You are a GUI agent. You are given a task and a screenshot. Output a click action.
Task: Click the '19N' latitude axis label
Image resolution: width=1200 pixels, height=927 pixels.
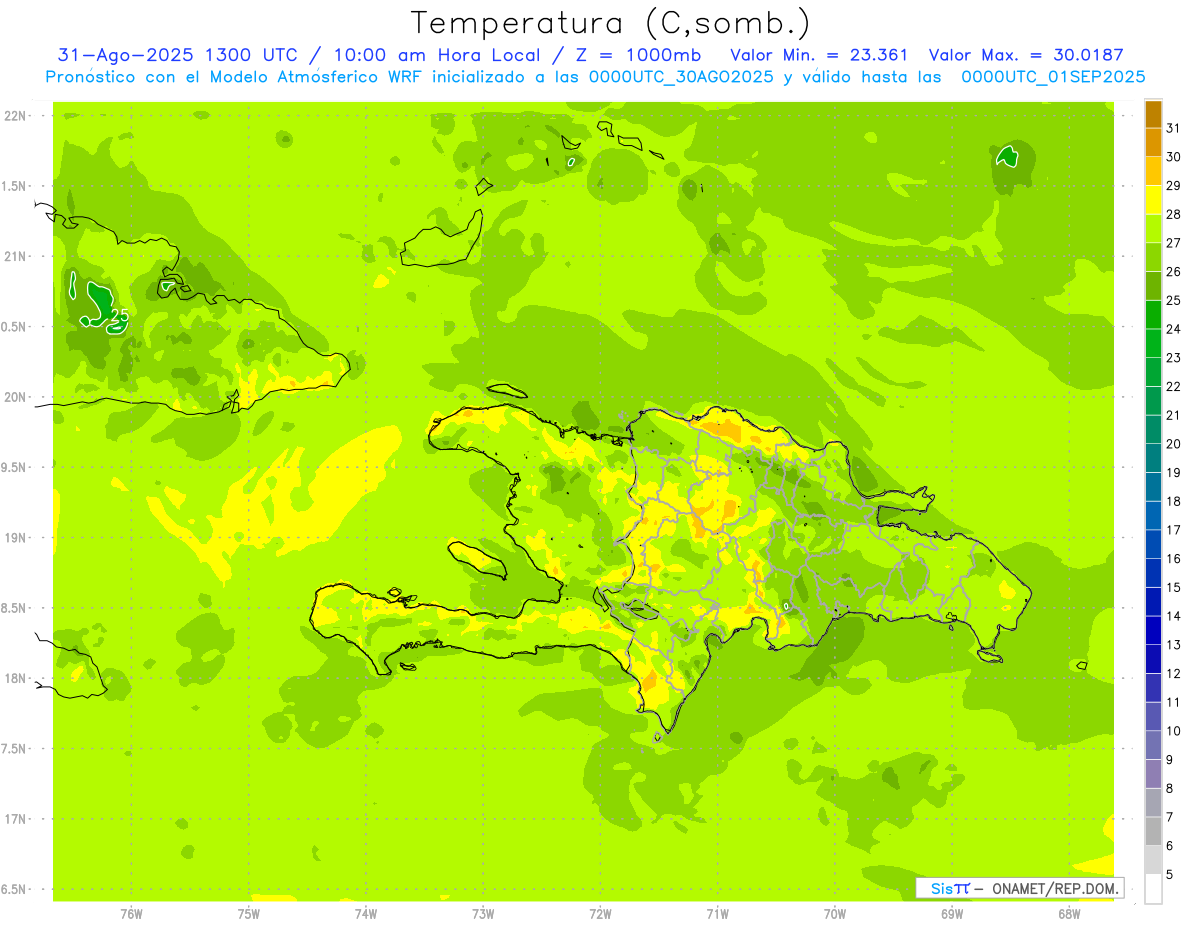tap(14, 538)
